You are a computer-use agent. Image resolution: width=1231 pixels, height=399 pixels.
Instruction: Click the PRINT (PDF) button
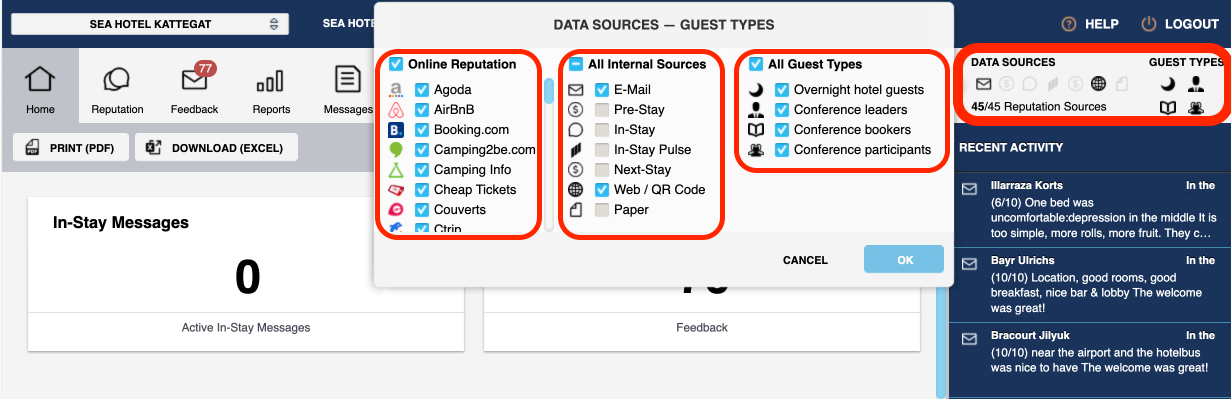[x=70, y=148]
